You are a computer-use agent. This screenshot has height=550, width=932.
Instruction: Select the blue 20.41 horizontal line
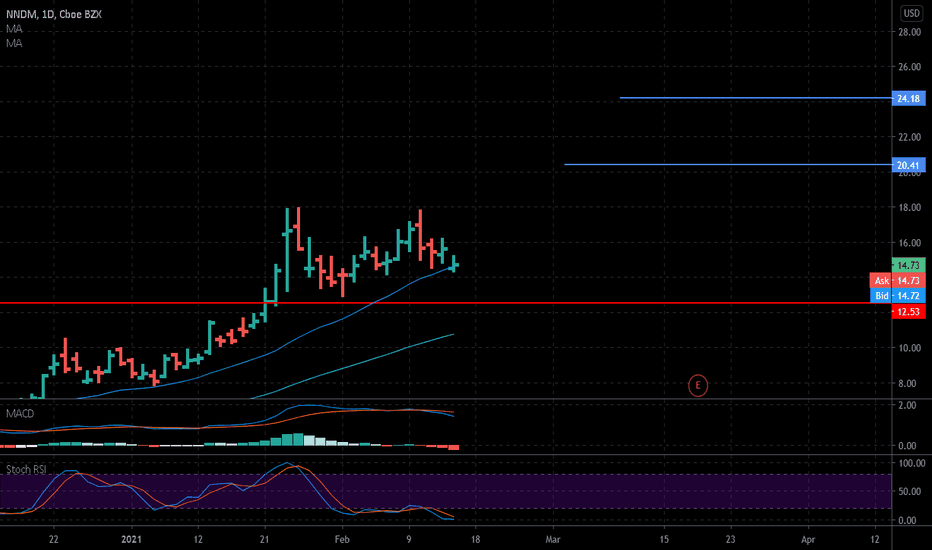[x=728, y=165]
